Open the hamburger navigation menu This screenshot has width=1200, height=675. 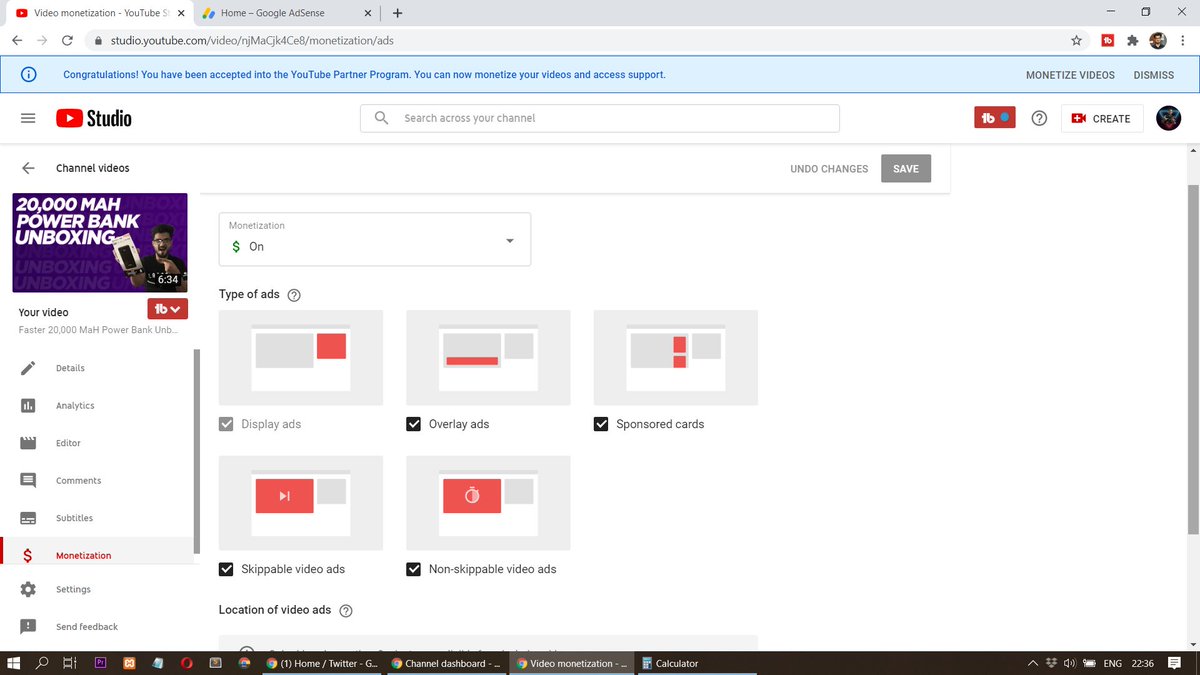click(28, 118)
